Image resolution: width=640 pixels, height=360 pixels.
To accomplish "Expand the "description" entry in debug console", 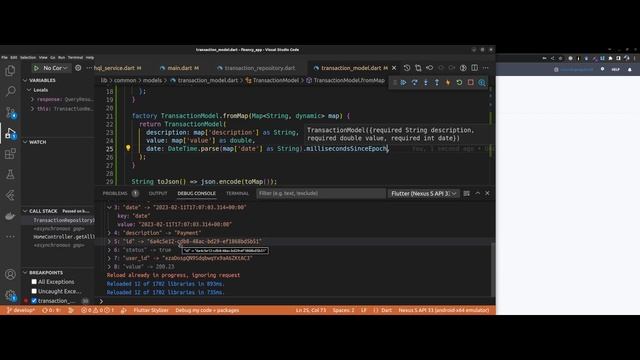I will pyautogui.click(x=109, y=233).
